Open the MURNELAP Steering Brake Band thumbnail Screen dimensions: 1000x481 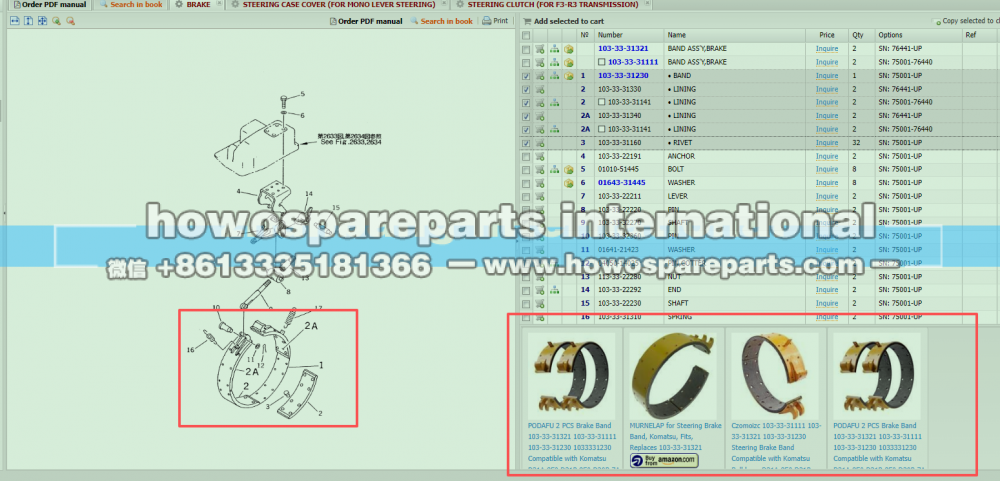673,375
